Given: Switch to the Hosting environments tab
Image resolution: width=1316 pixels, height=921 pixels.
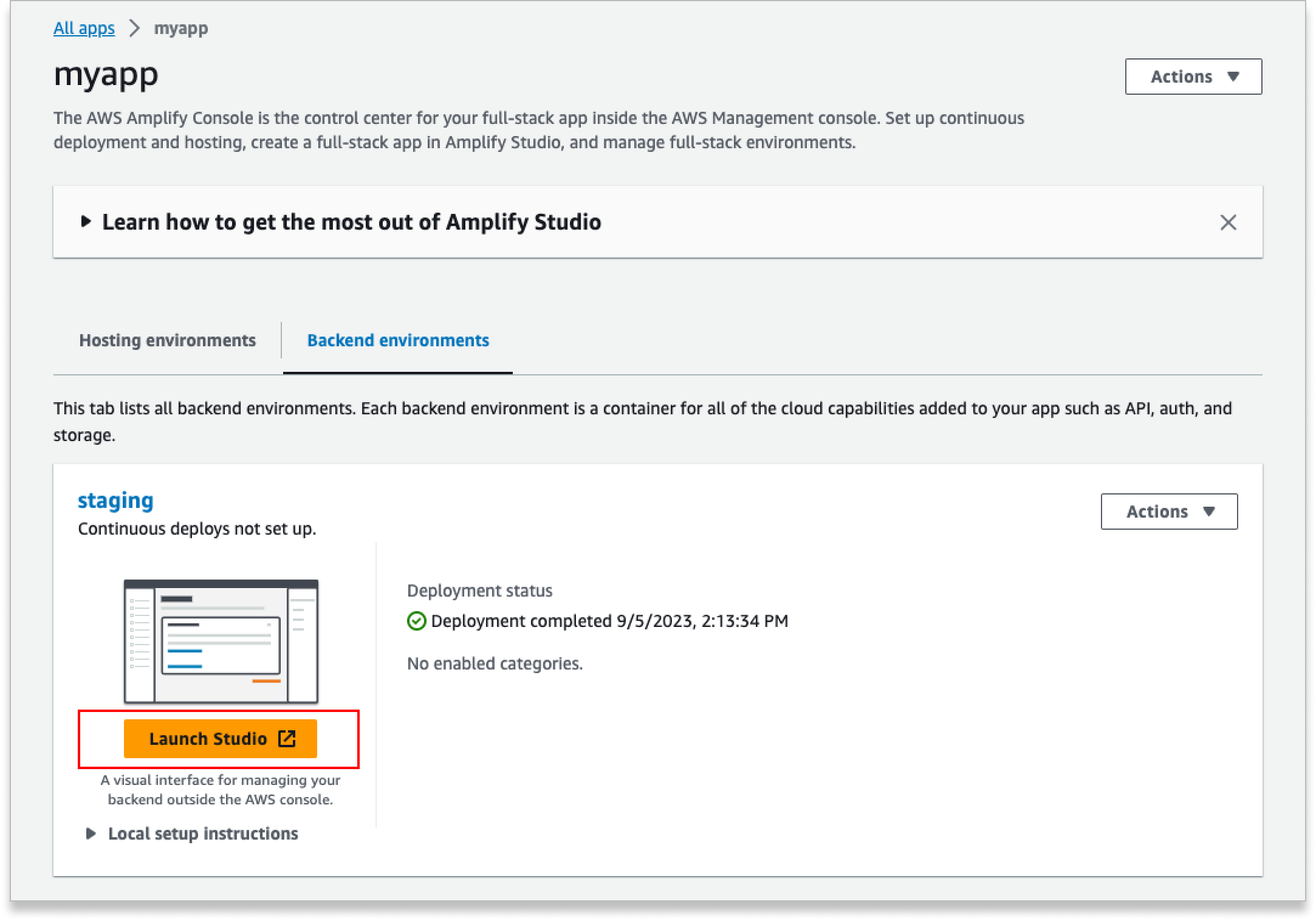Looking at the screenshot, I should coord(167,340).
